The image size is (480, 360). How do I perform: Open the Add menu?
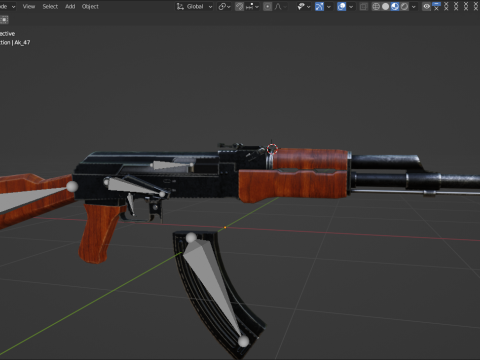coord(70,6)
